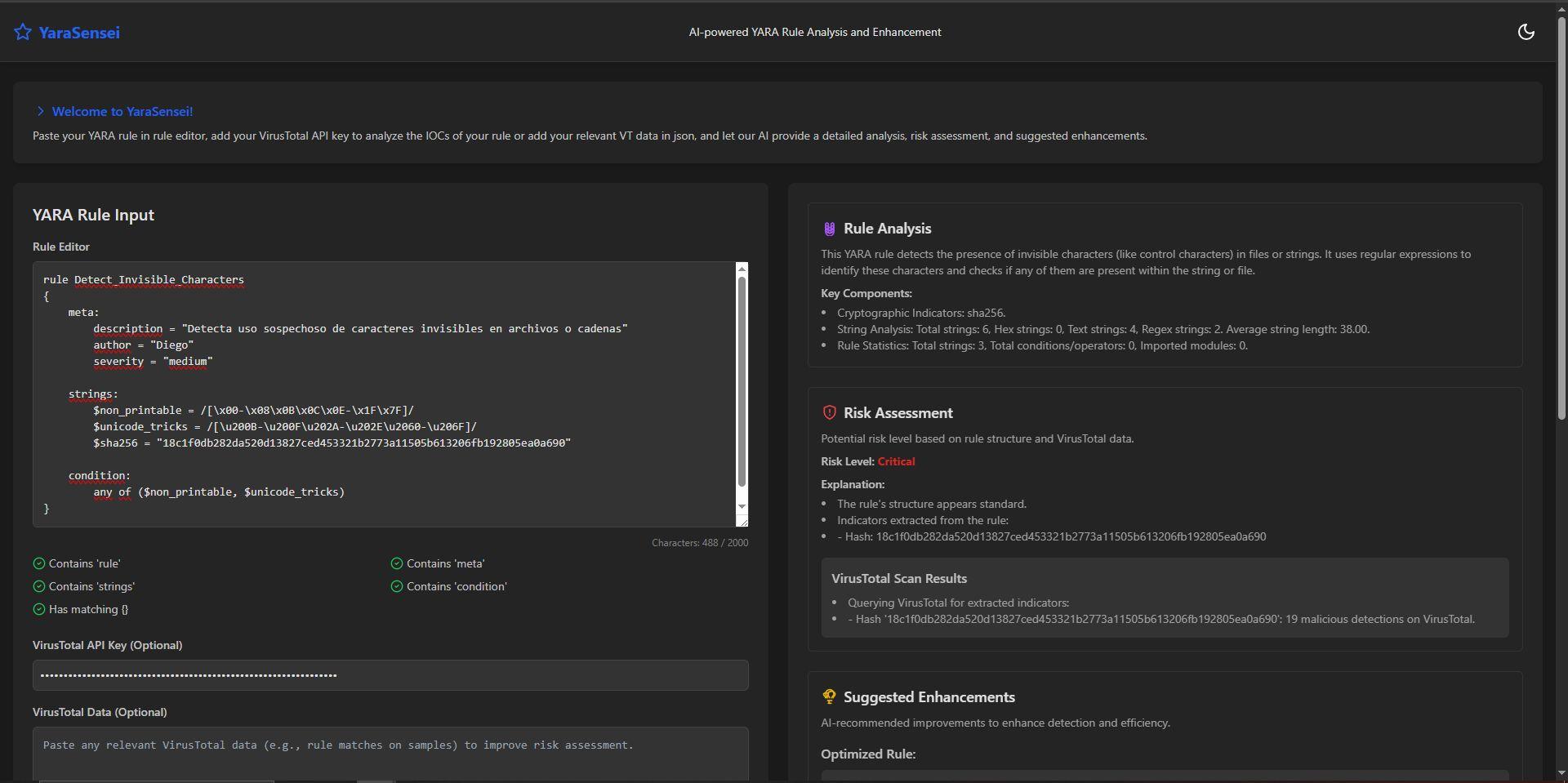The image size is (1568, 783).
Task: Click the Rule Editor scrollbar up arrow
Action: tap(742, 269)
